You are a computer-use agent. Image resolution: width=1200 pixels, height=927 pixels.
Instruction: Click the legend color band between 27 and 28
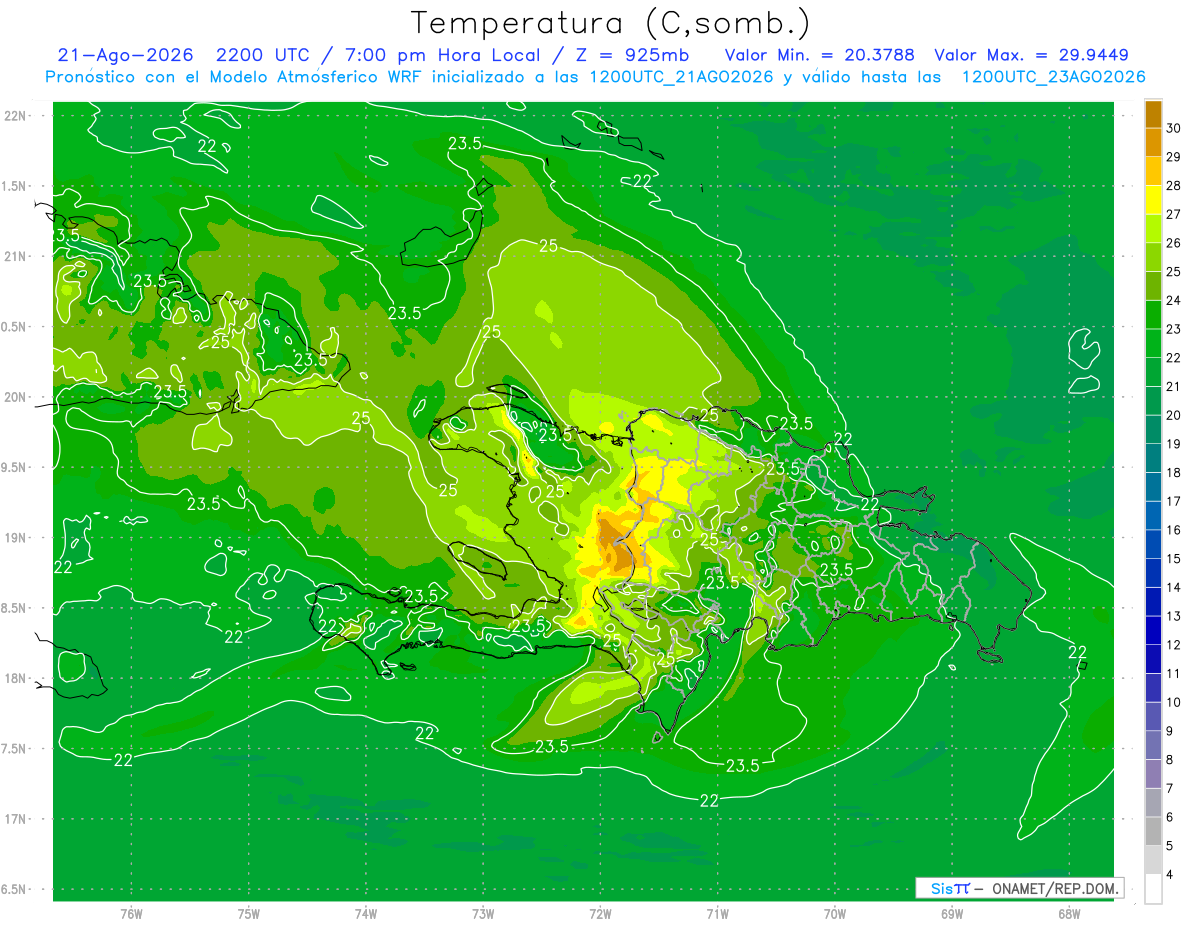[x=1153, y=200]
